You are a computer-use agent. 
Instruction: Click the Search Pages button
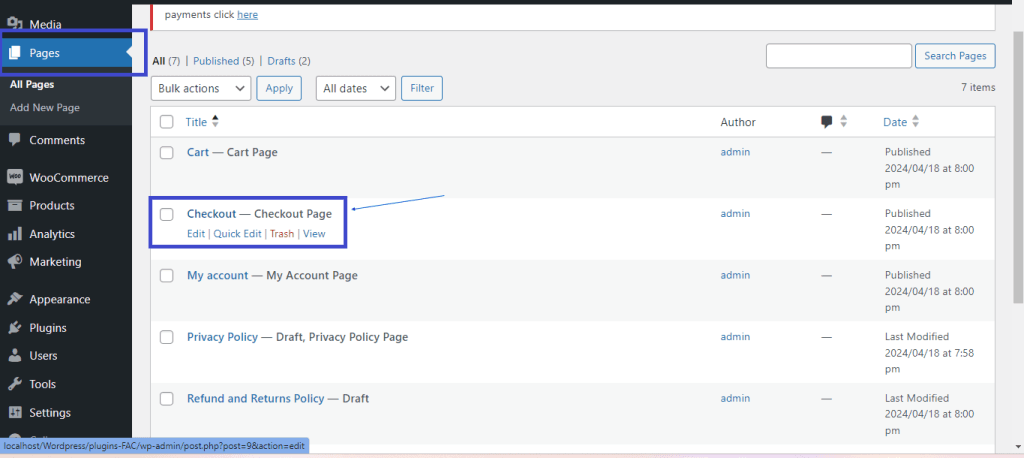coord(955,56)
